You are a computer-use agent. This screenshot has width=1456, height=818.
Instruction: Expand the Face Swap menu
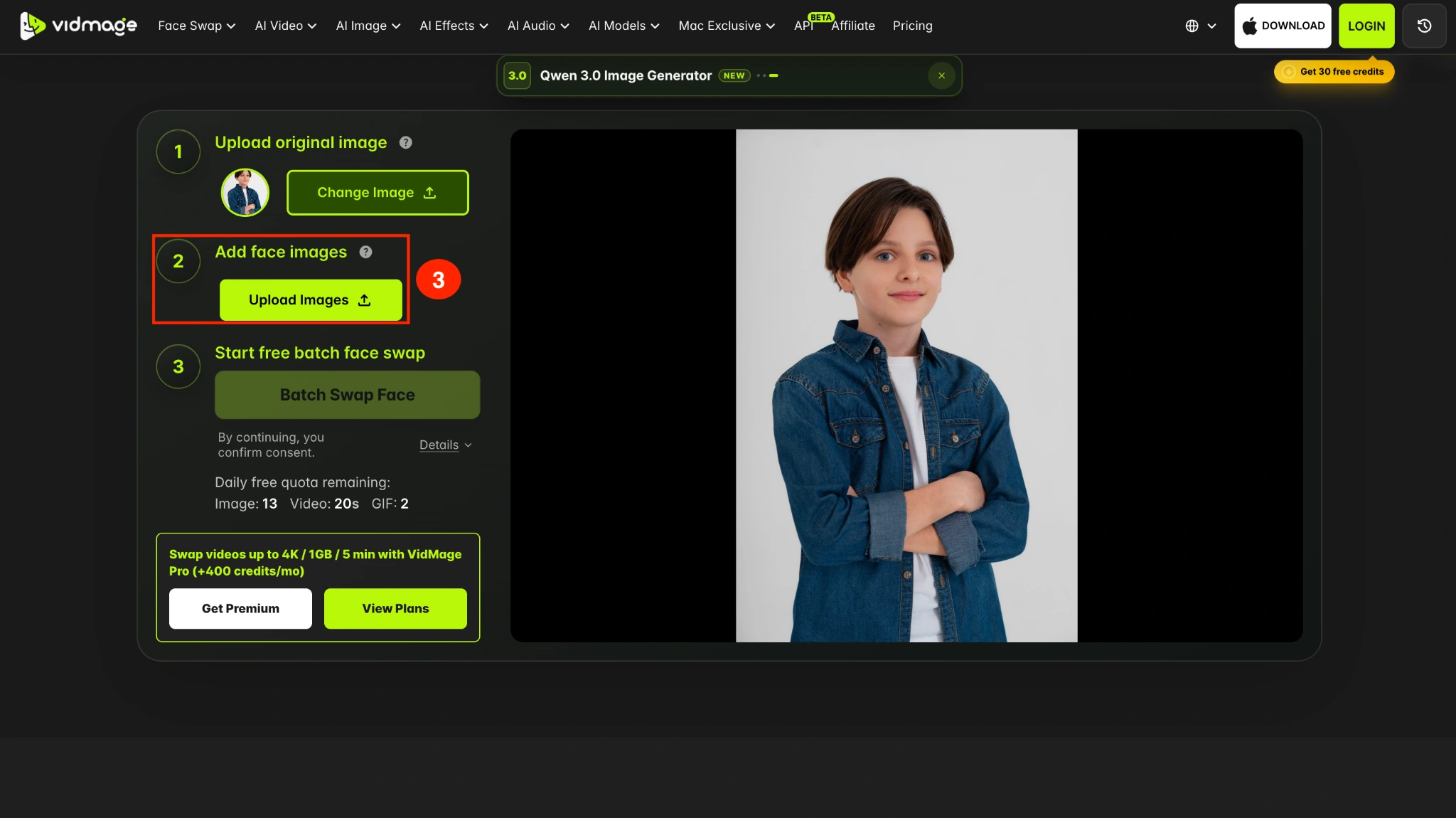coord(196,26)
